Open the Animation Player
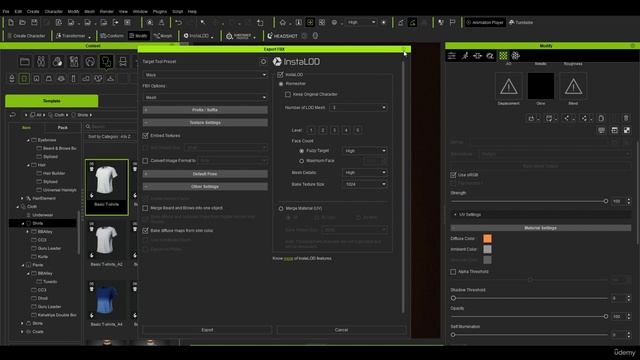640x360 pixels. [485, 22]
